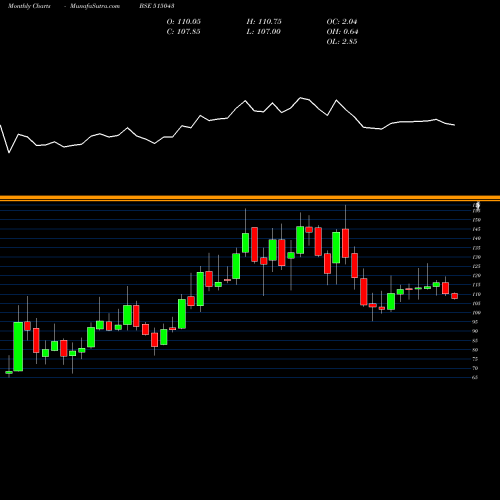The height and width of the screenshot is (500, 500).
Task: Click the 115 price axis label
Action: coord(476,285)
